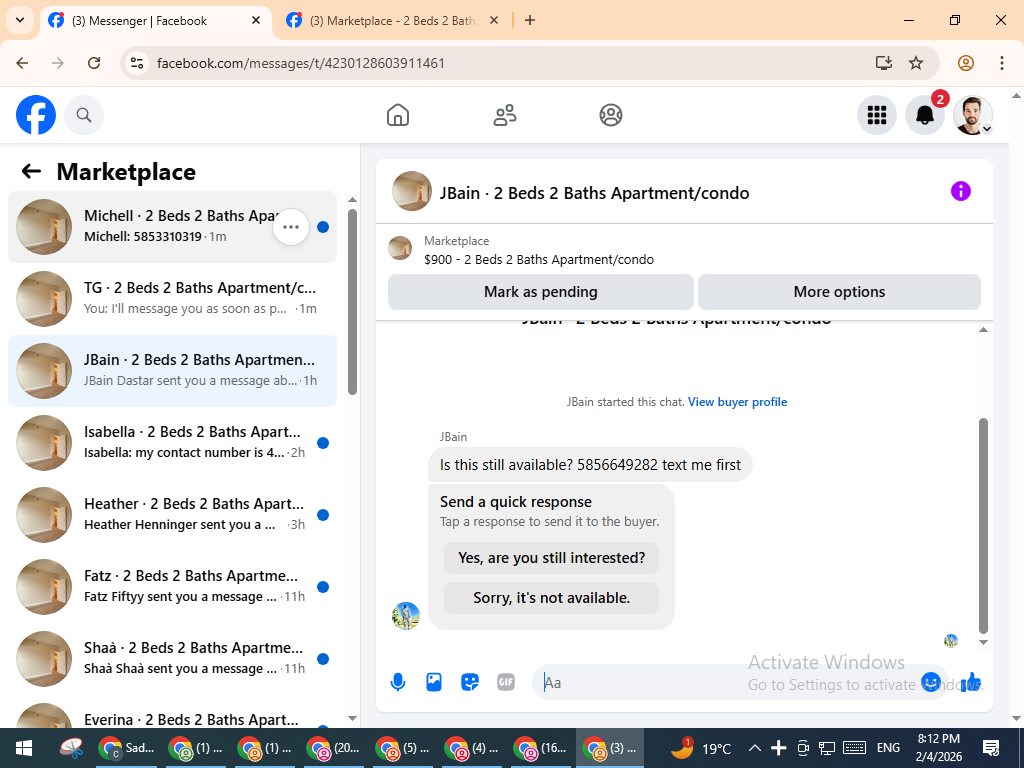Image resolution: width=1024 pixels, height=768 pixels.
Task: Click the chat messages scrollbar
Action: 984,526
